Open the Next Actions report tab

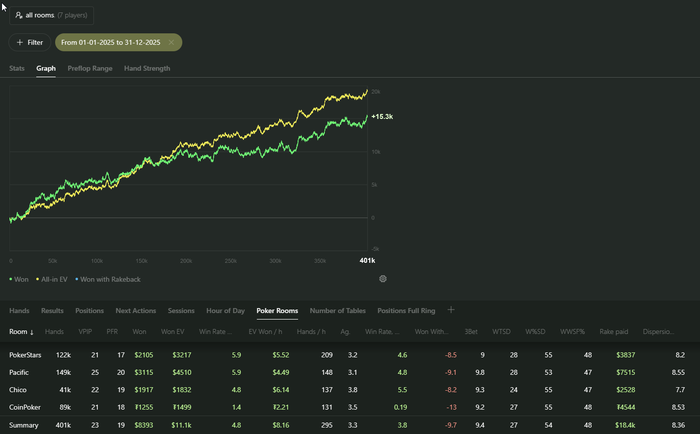pyautogui.click(x=136, y=310)
